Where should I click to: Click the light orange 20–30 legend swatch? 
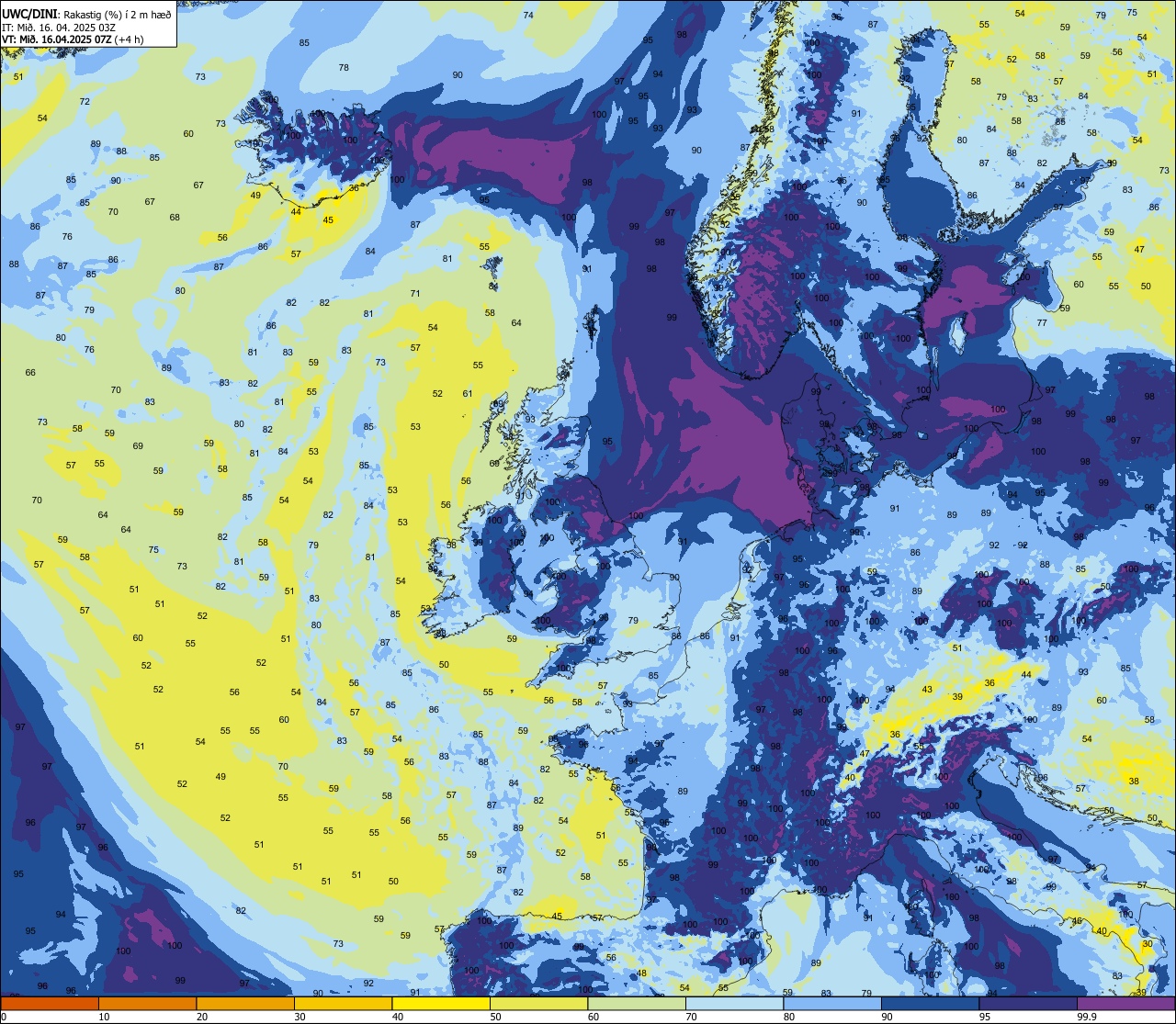245,1003
